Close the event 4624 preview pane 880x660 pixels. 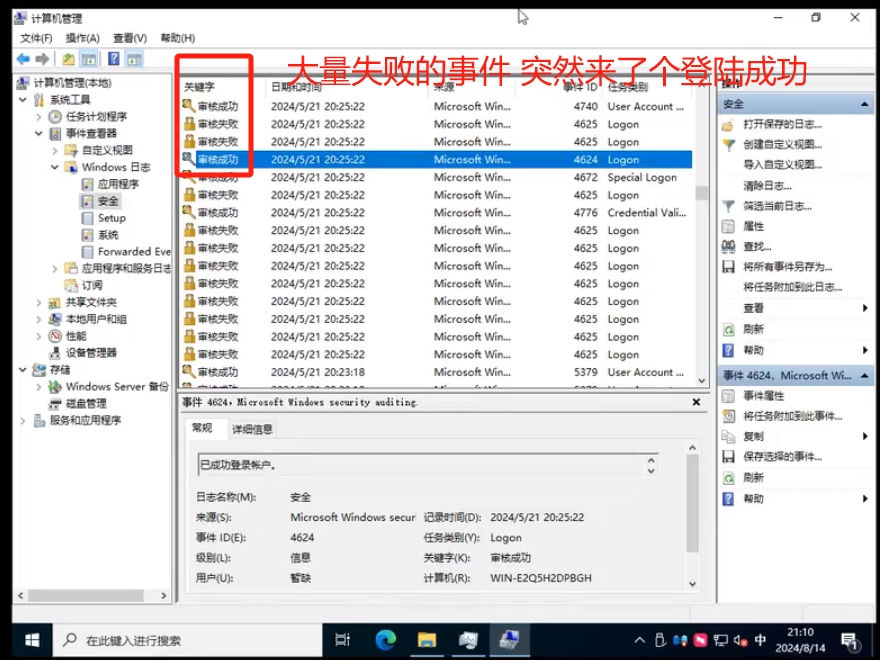[696, 402]
